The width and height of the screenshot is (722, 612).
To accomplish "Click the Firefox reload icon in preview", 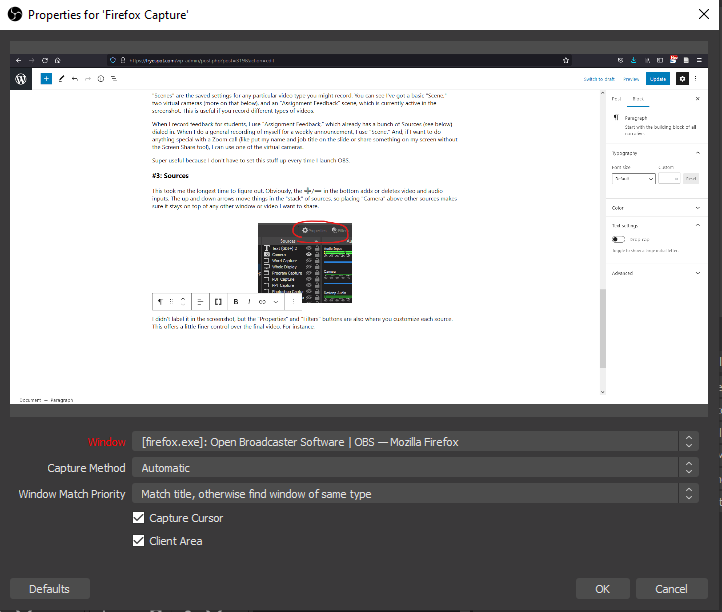I will click(x=45, y=60).
